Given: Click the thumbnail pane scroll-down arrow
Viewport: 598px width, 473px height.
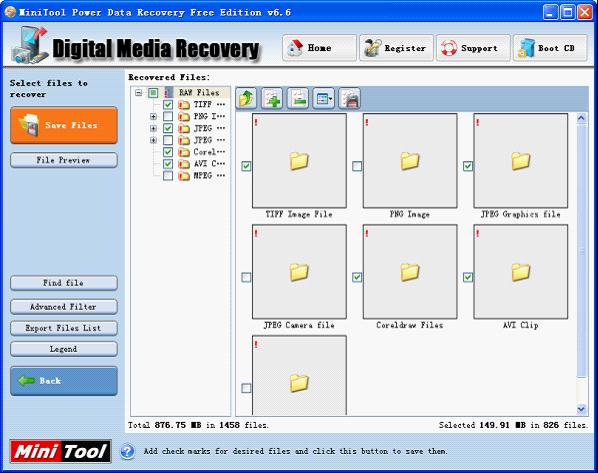Looking at the screenshot, I should [x=581, y=409].
